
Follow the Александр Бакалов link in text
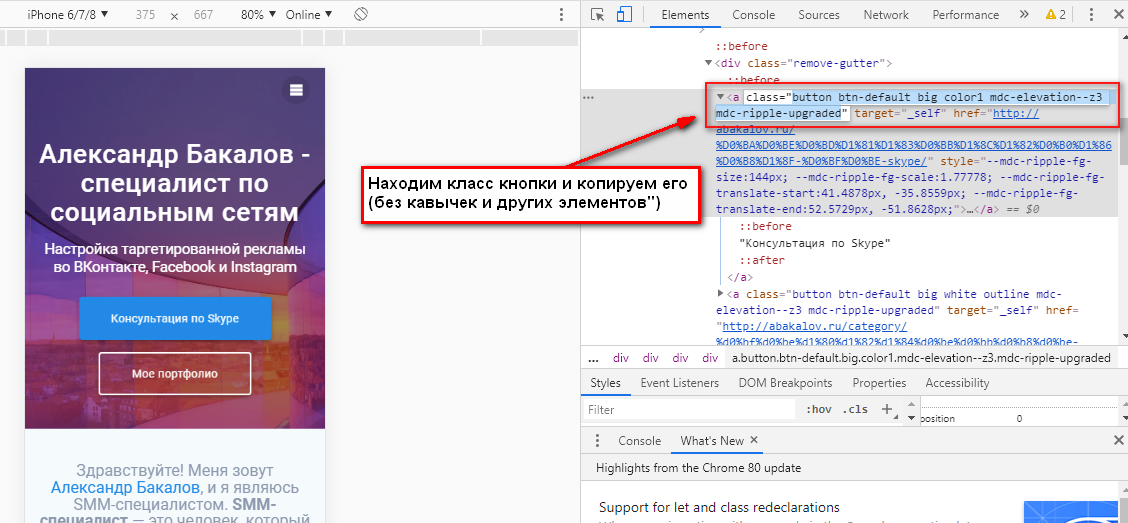[x=124, y=488]
